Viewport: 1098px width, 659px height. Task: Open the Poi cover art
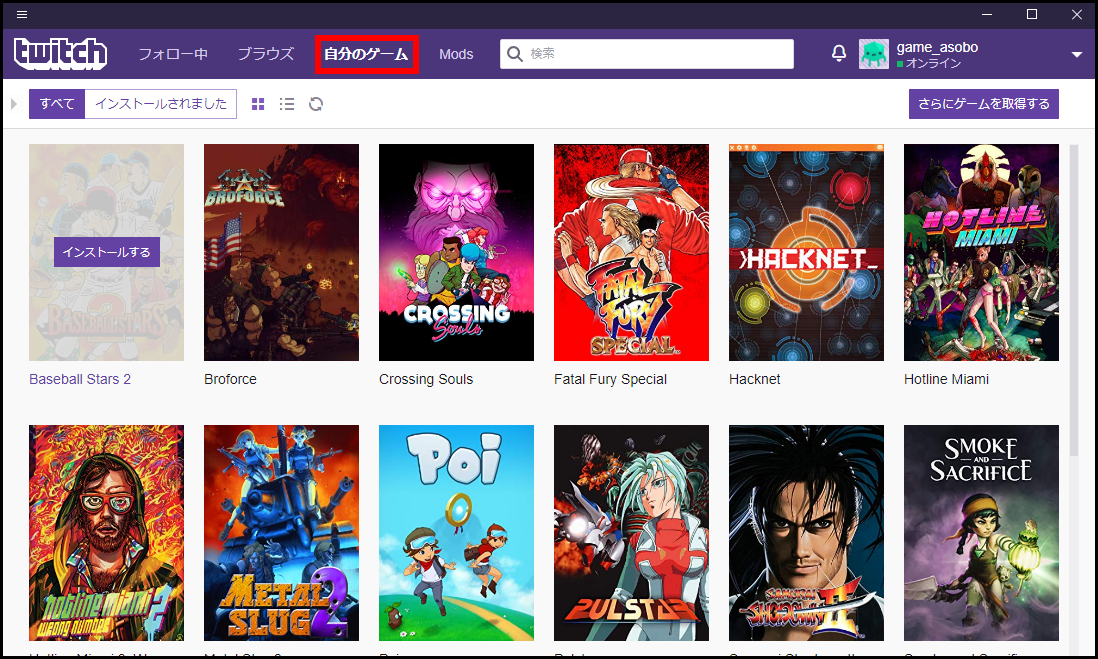[x=457, y=533]
